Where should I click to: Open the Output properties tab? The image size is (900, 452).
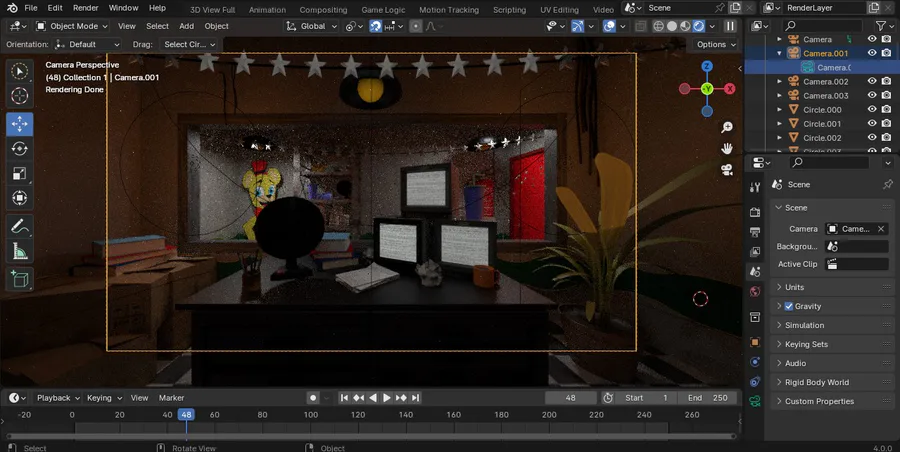(755, 232)
